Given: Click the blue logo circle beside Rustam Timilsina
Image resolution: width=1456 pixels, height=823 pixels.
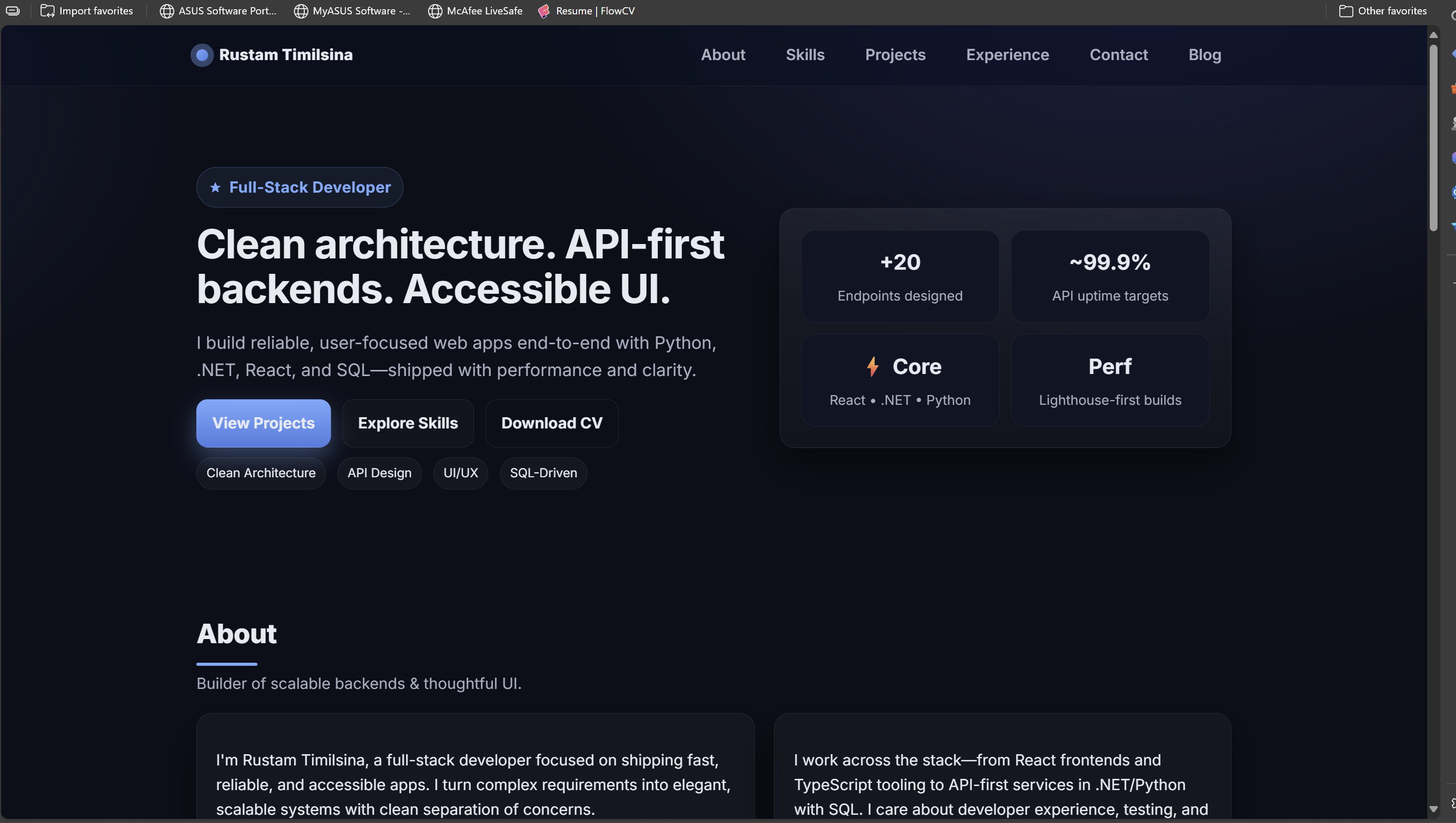Looking at the screenshot, I should point(202,55).
